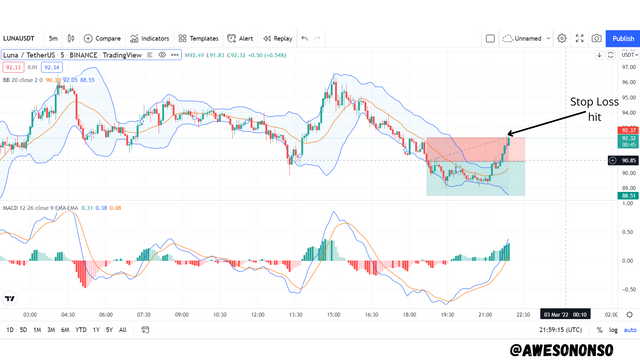The height and width of the screenshot is (360, 640).
Task: Select the 1Y date range
Action: coord(96,330)
